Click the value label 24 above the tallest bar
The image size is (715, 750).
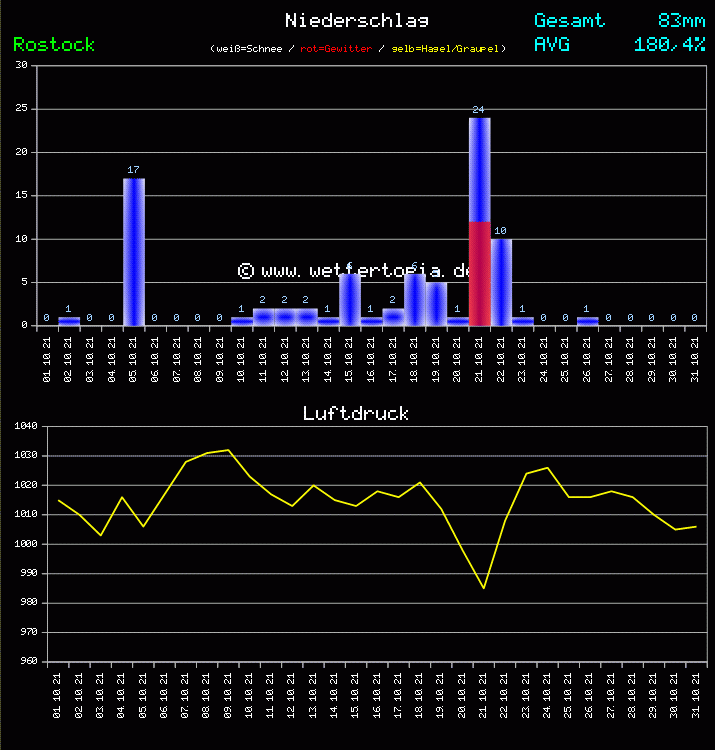tap(478, 109)
